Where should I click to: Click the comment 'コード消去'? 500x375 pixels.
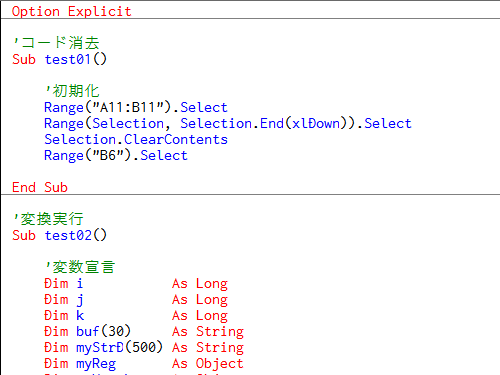click(x=56, y=43)
